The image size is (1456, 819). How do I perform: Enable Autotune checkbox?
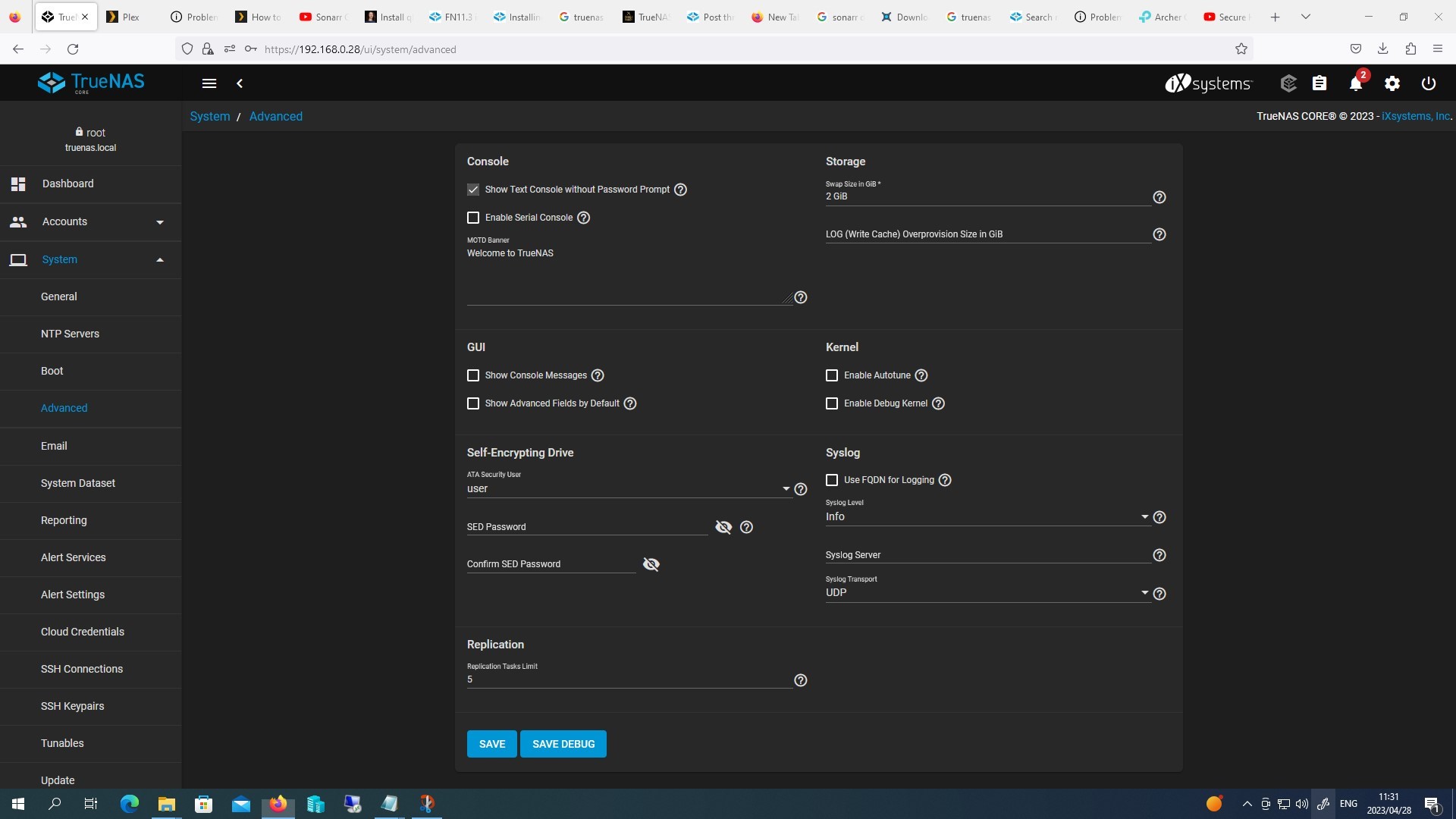pos(832,375)
